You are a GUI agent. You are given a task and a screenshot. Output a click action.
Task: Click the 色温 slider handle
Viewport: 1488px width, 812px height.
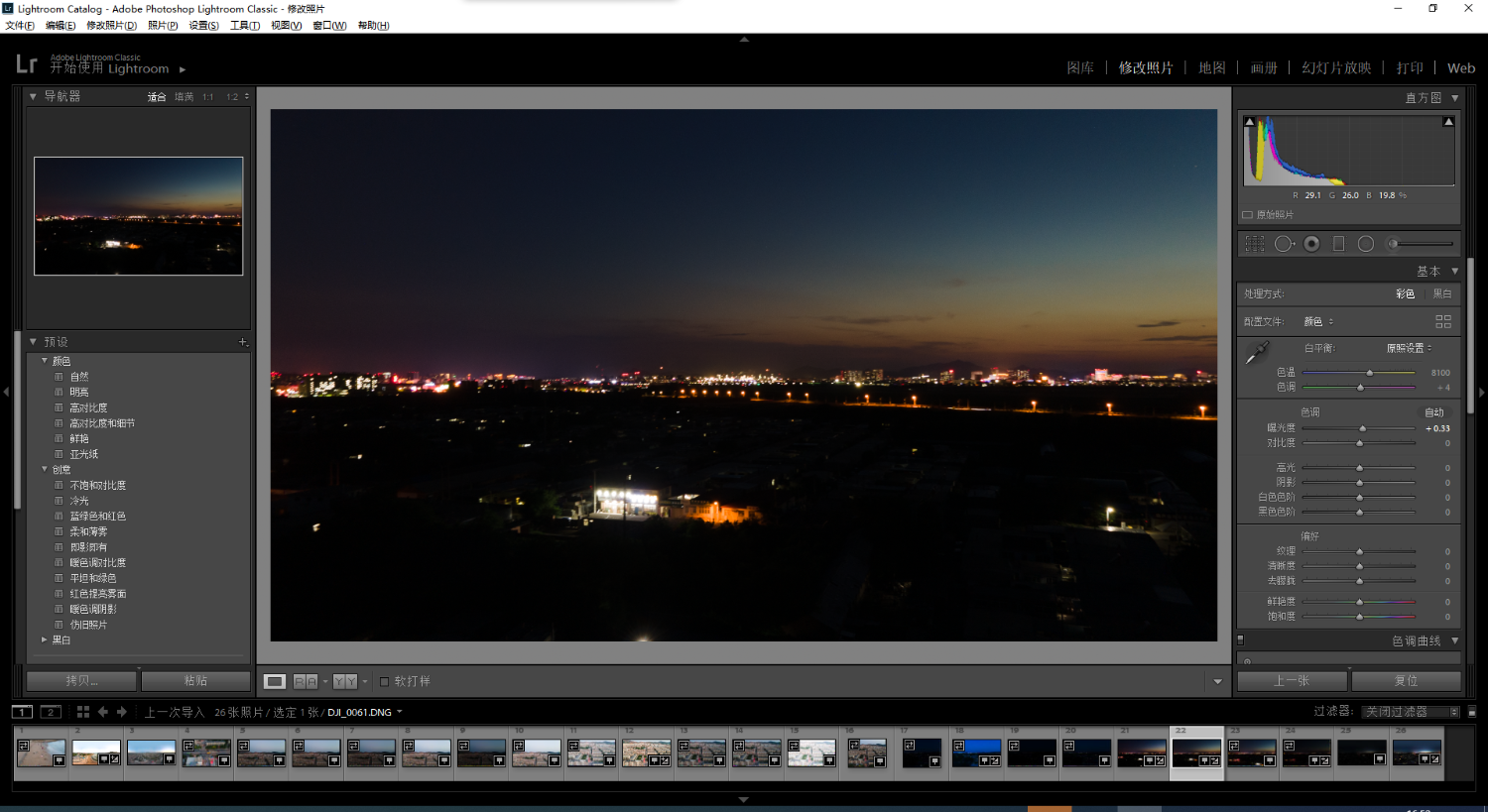1370,373
